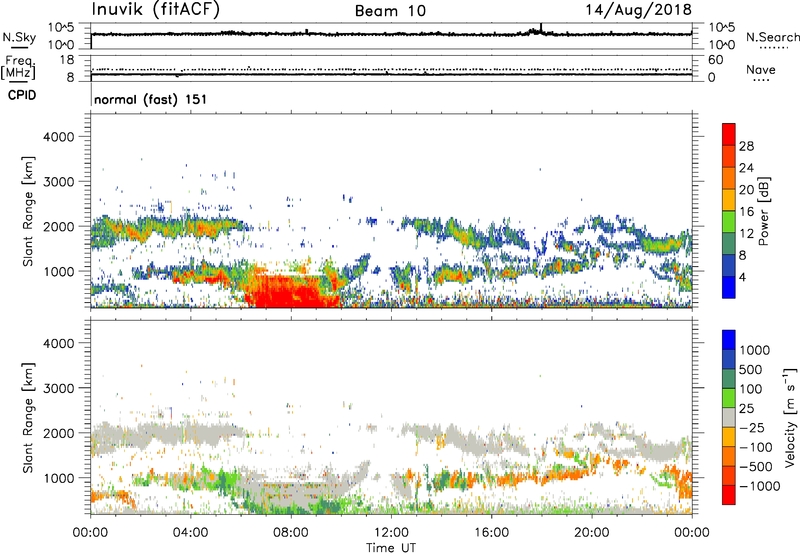Click the '08:00' time axis tick label

291,533
